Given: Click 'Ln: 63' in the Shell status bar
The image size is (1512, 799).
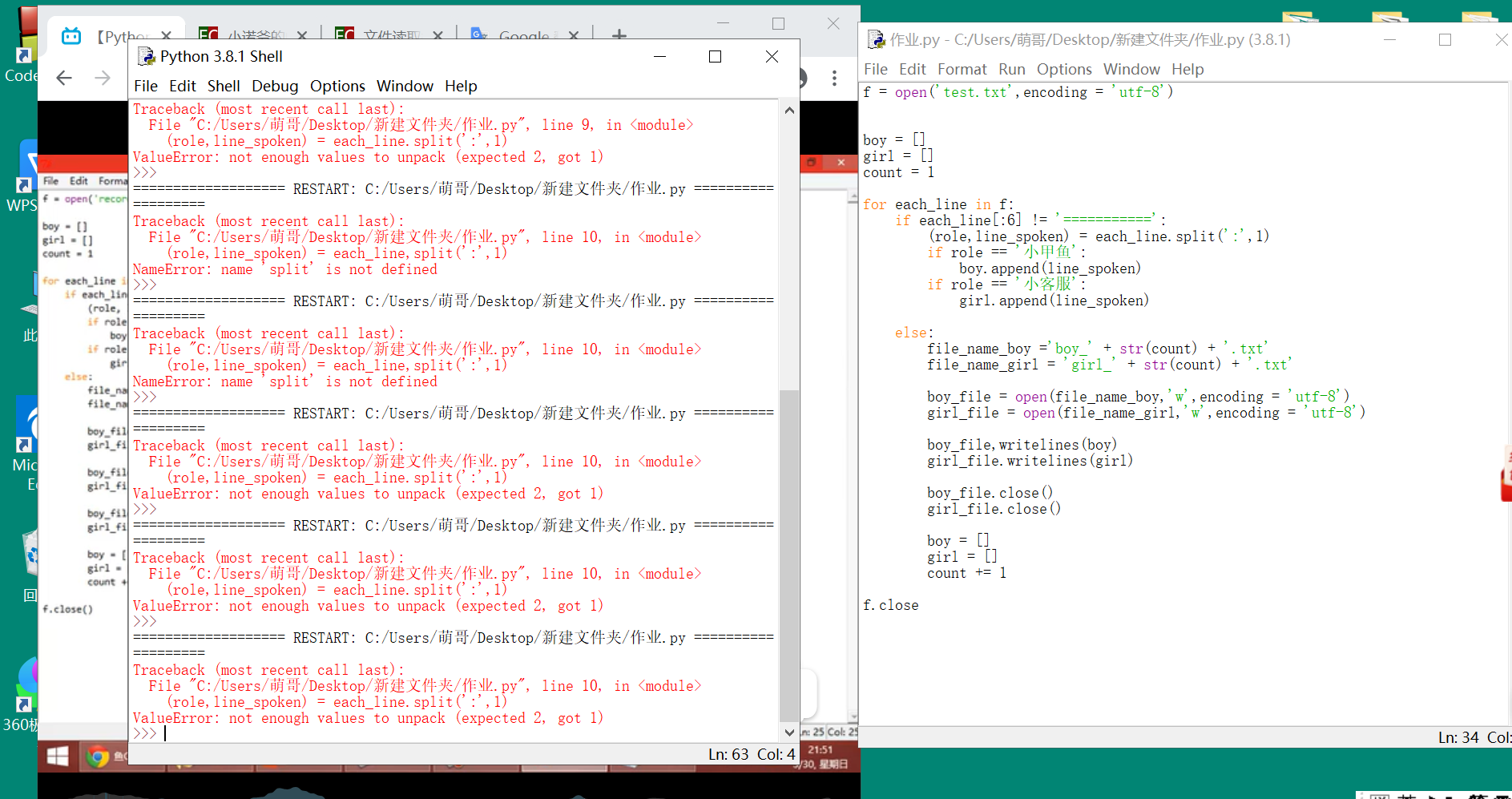Looking at the screenshot, I should tap(728, 754).
